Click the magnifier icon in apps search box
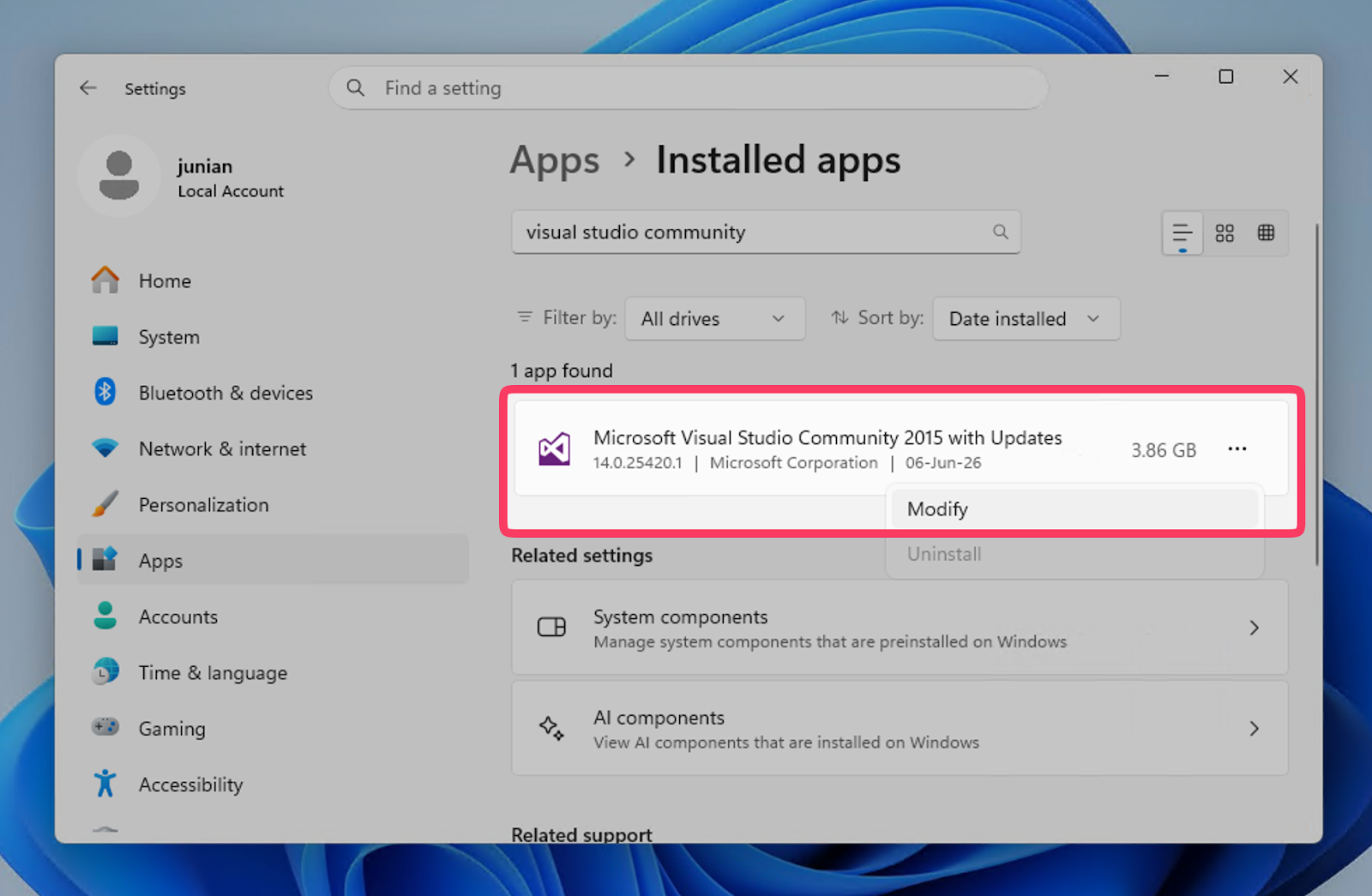 coord(1000,232)
